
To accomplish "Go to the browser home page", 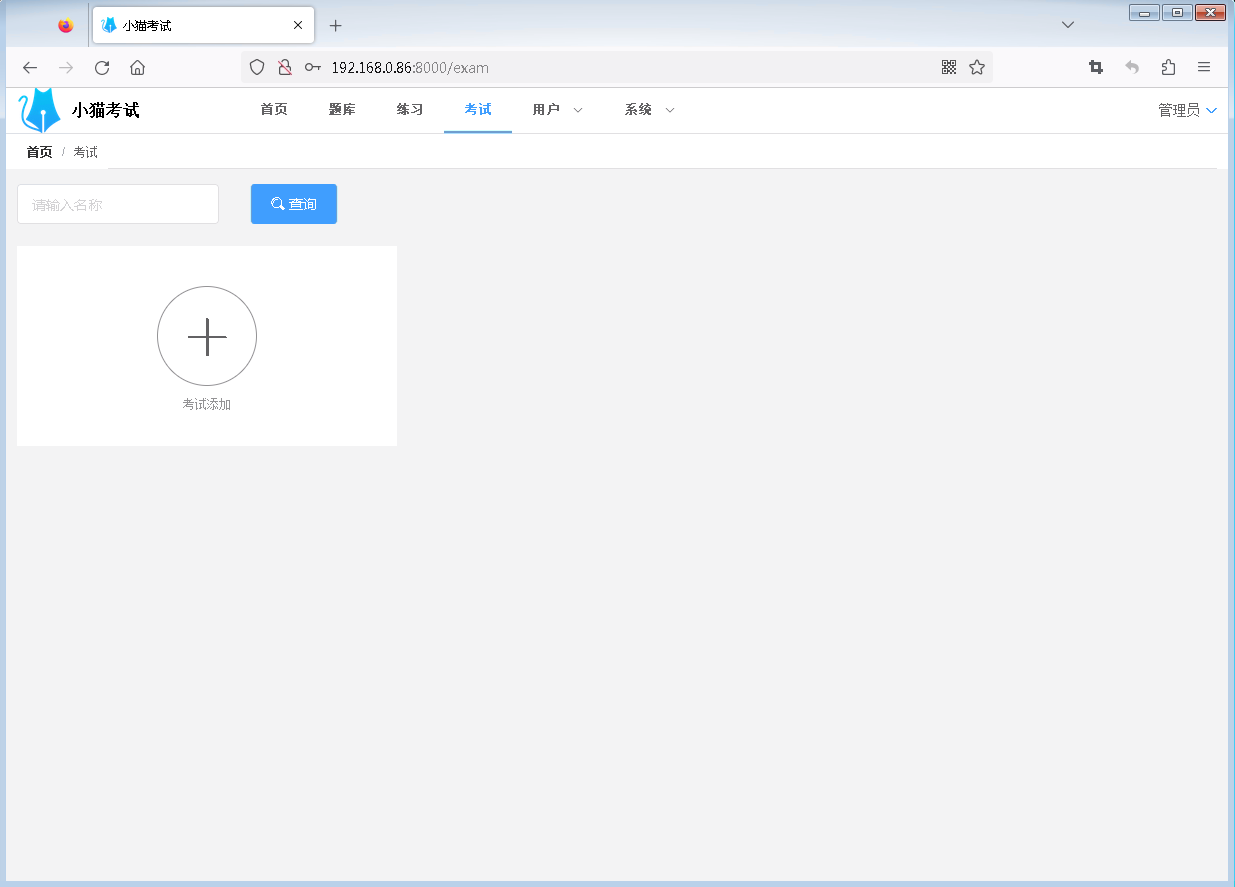I will coord(138,67).
